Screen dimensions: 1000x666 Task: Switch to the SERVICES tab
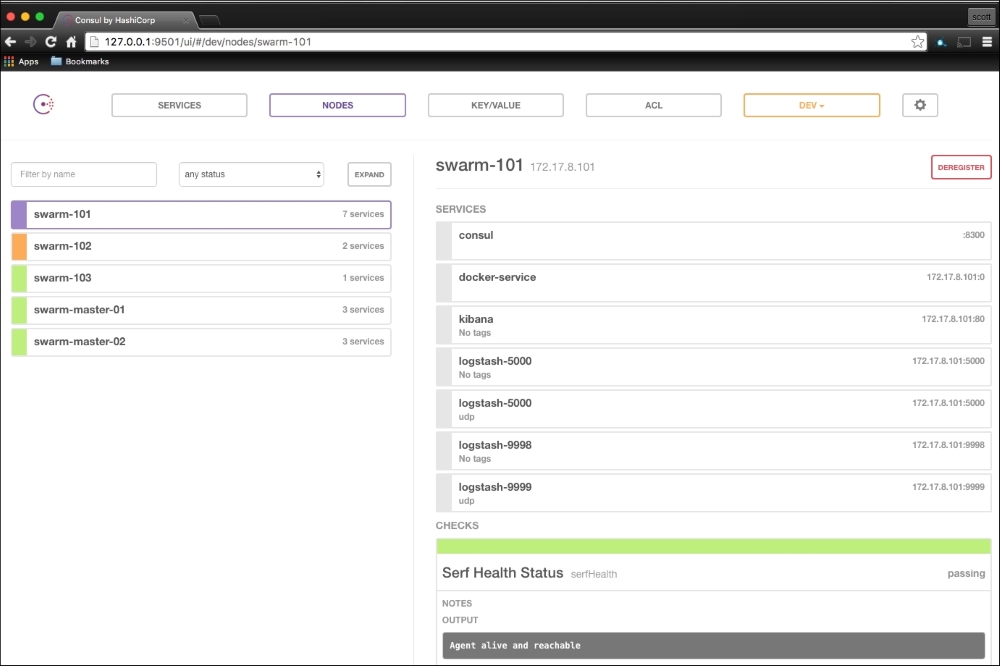click(179, 105)
